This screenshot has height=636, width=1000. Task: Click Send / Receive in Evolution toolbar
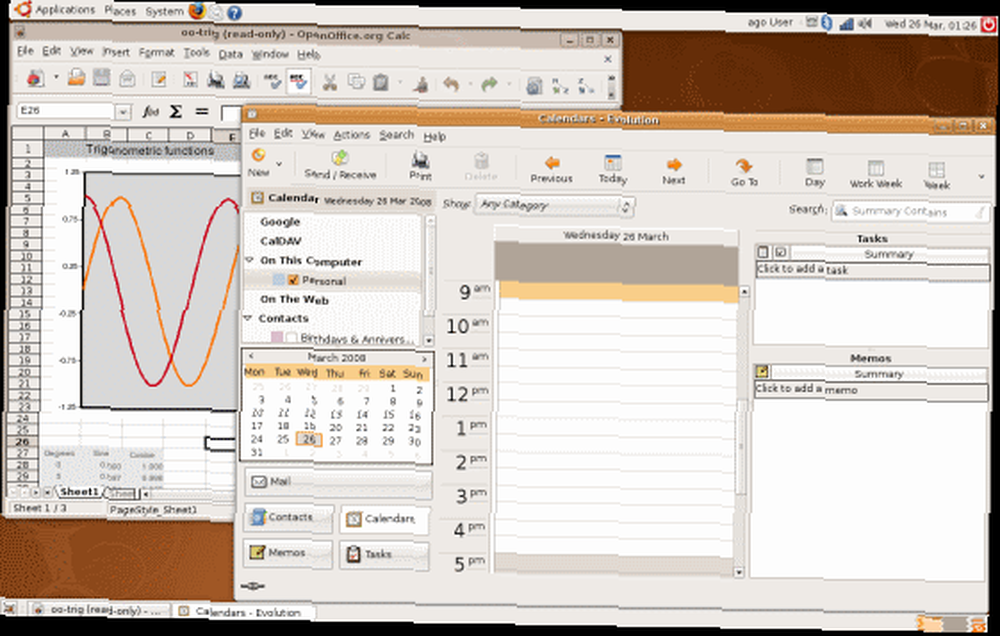pos(340,165)
